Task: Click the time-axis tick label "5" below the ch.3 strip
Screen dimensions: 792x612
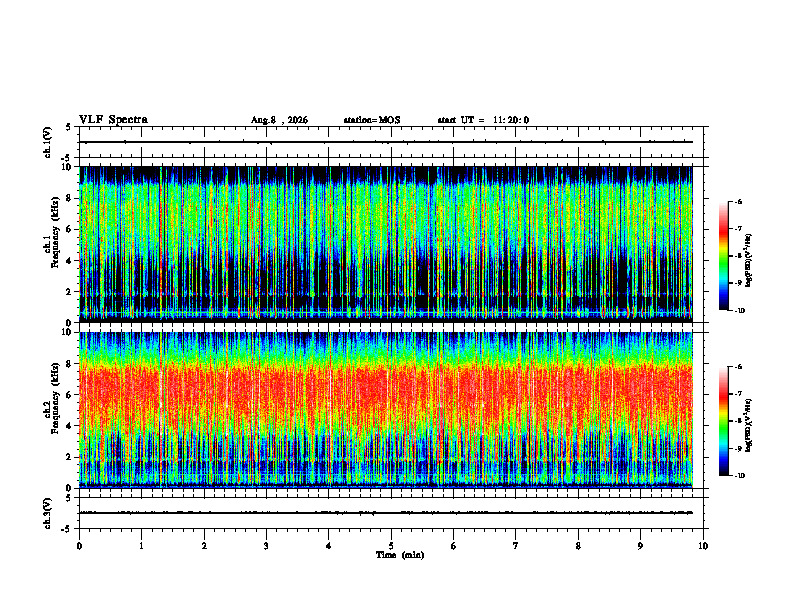Action: 391,546
